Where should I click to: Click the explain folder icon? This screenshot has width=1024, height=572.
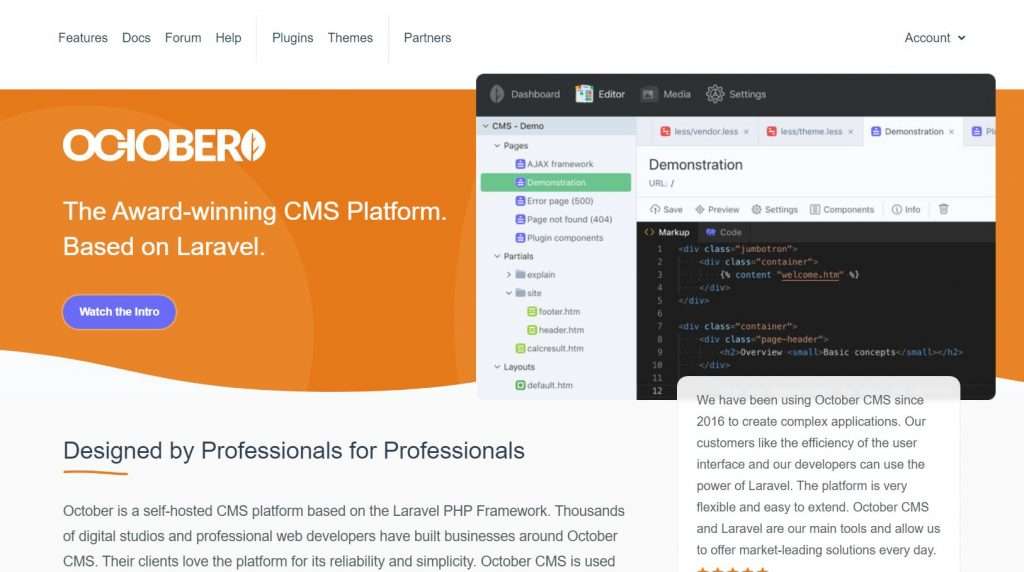click(x=520, y=274)
